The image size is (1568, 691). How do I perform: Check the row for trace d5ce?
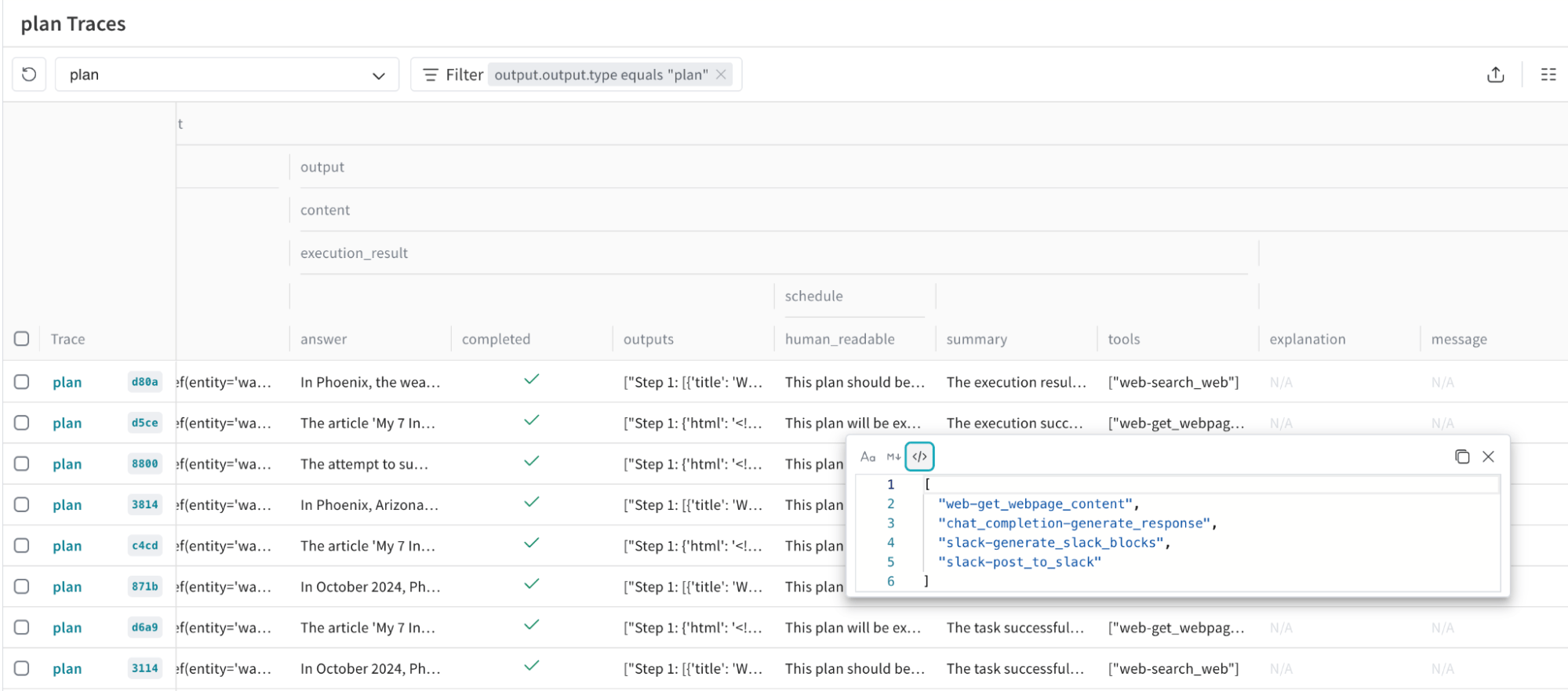click(22, 423)
